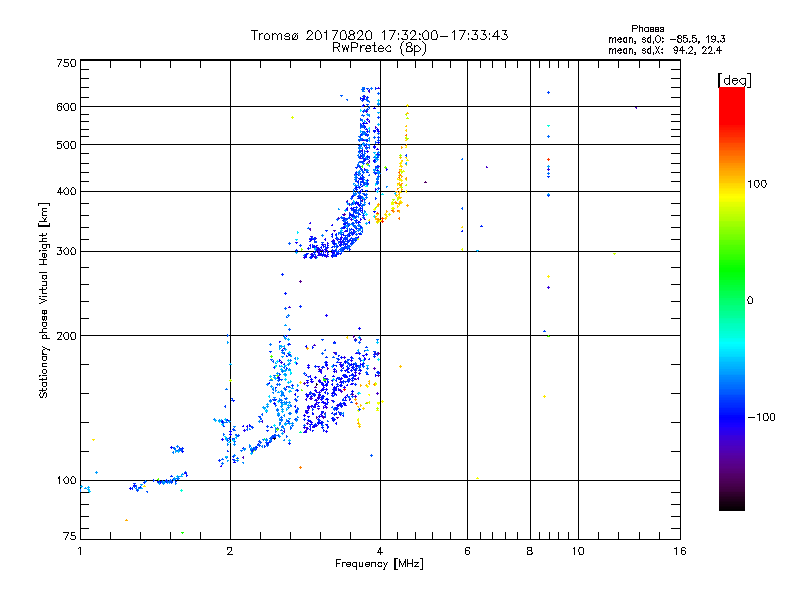The height and width of the screenshot is (600, 800).
Task: Click the y-axis tick label '750'
Action: [66, 63]
